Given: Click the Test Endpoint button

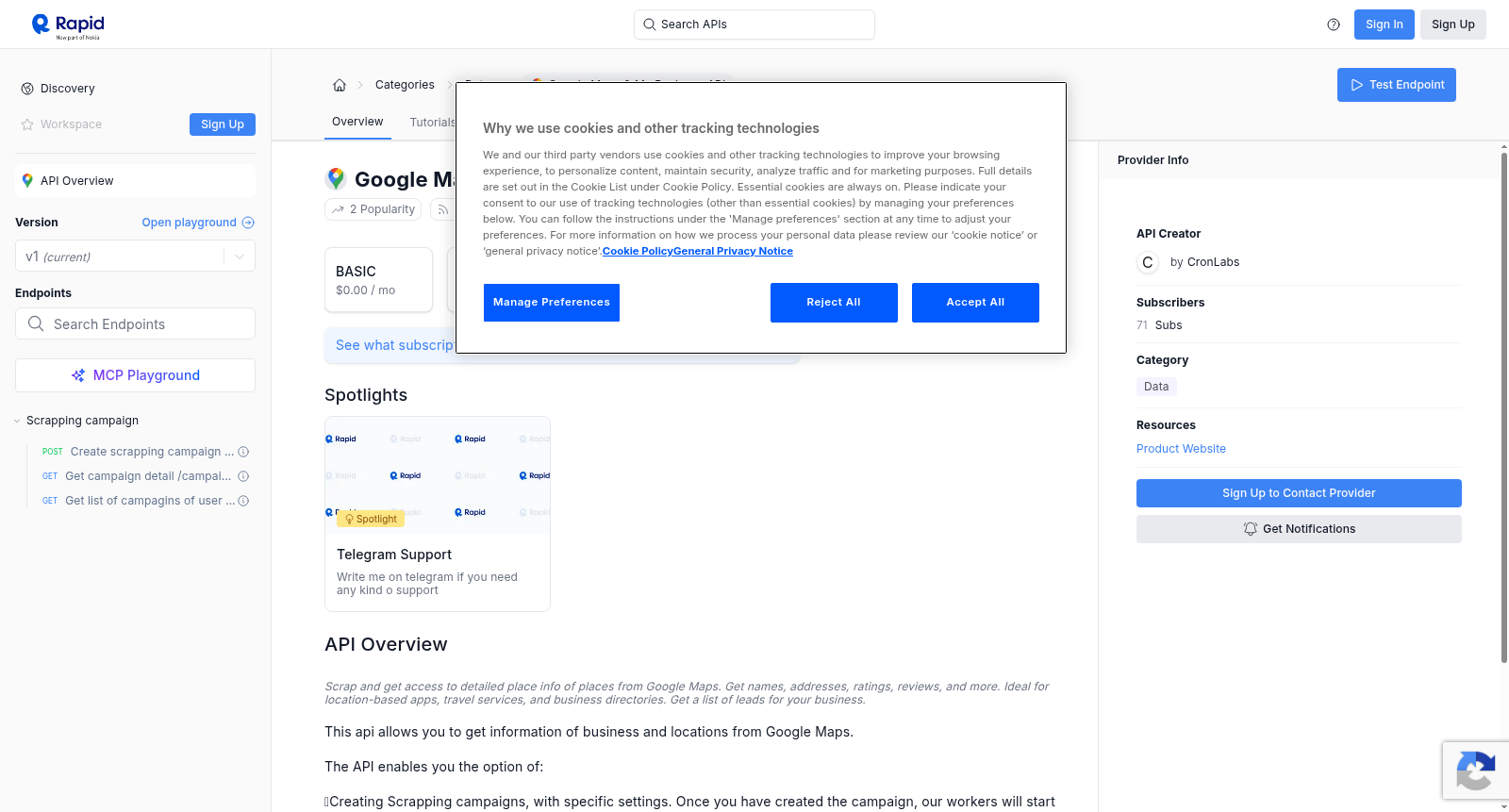Looking at the screenshot, I should (1397, 85).
